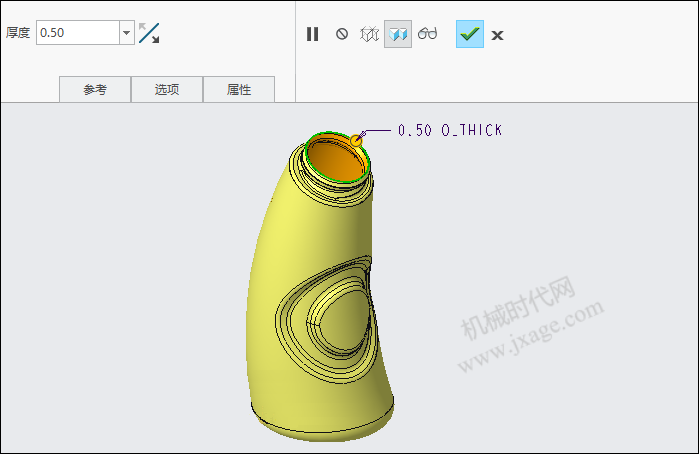Screen dimensions: 699x454
Task: Click the thickness value input field
Action: (x=78, y=33)
